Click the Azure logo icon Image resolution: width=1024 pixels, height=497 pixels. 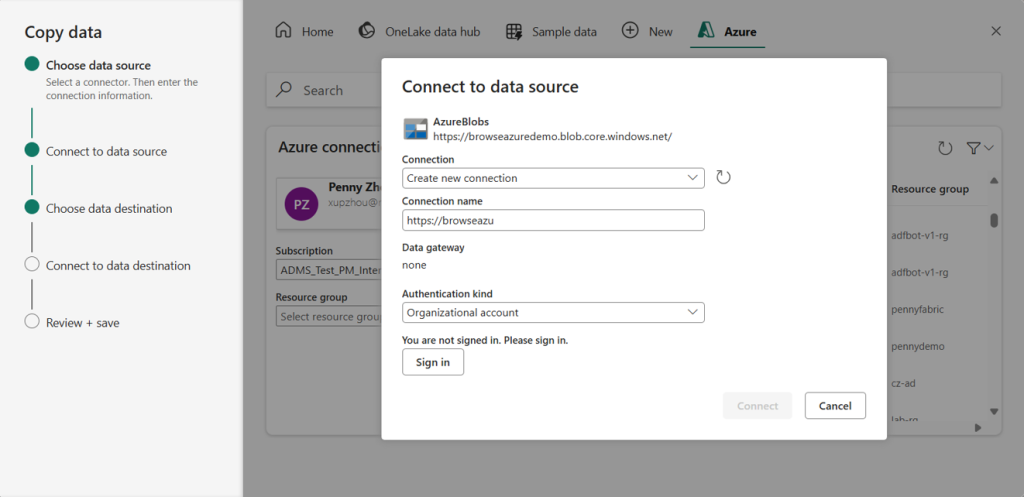coord(706,31)
